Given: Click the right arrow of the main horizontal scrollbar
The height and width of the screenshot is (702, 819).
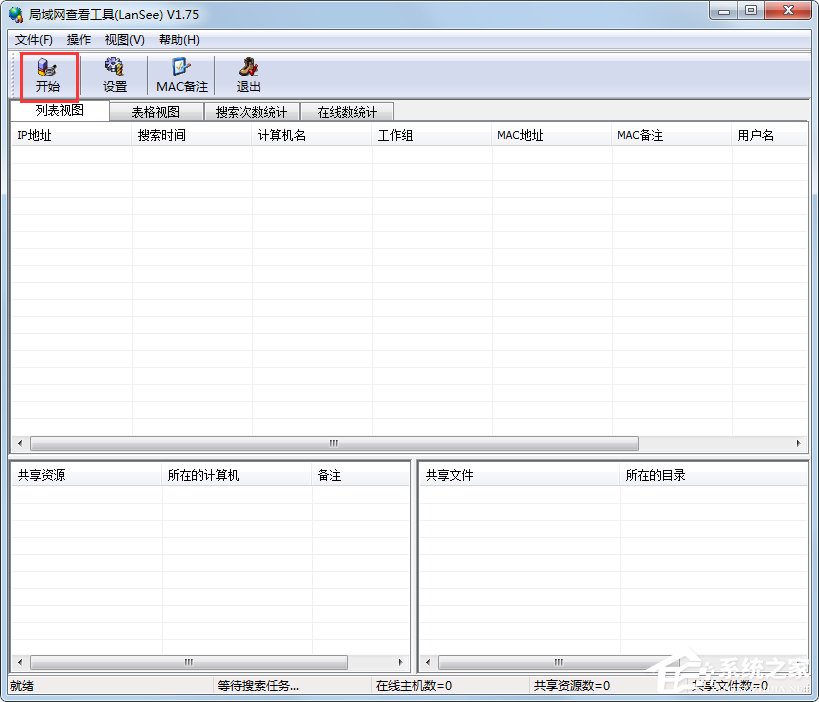Looking at the screenshot, I should 797,443.
